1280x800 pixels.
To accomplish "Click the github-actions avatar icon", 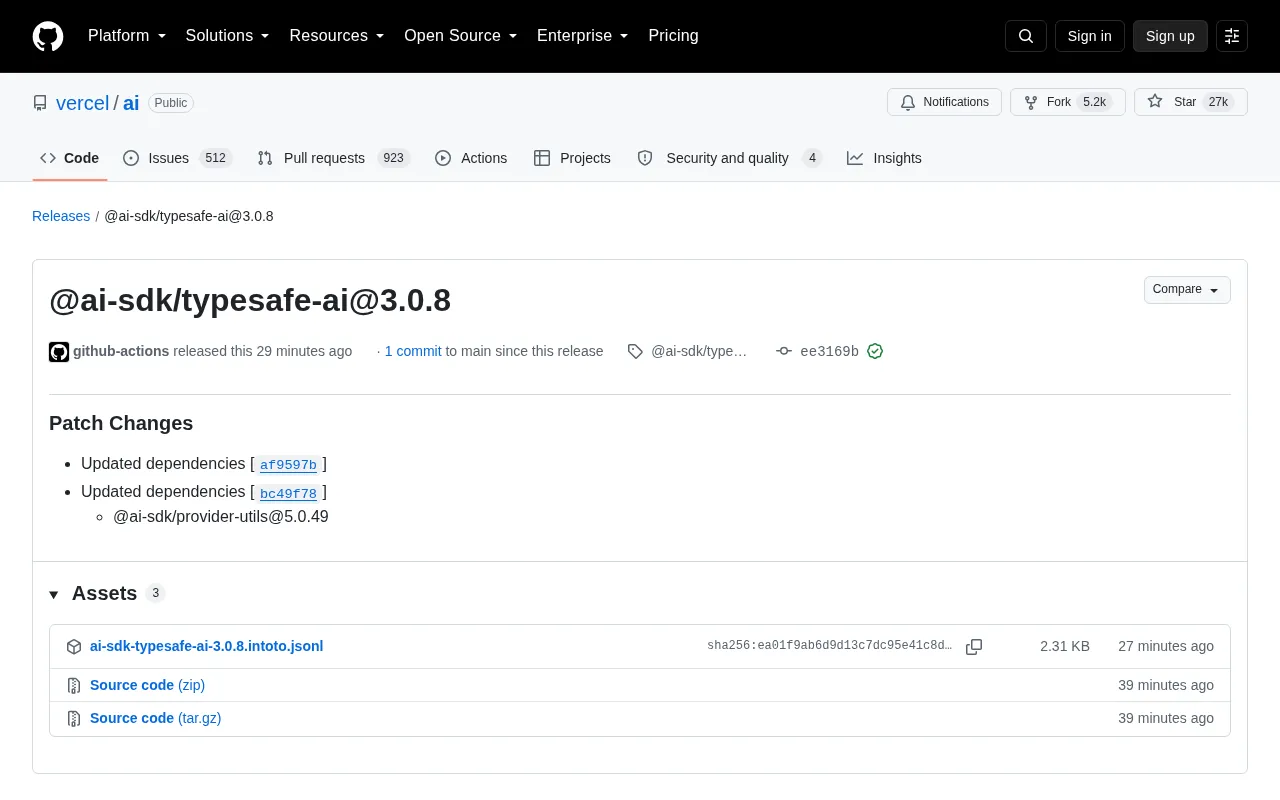I will (59, 352).
